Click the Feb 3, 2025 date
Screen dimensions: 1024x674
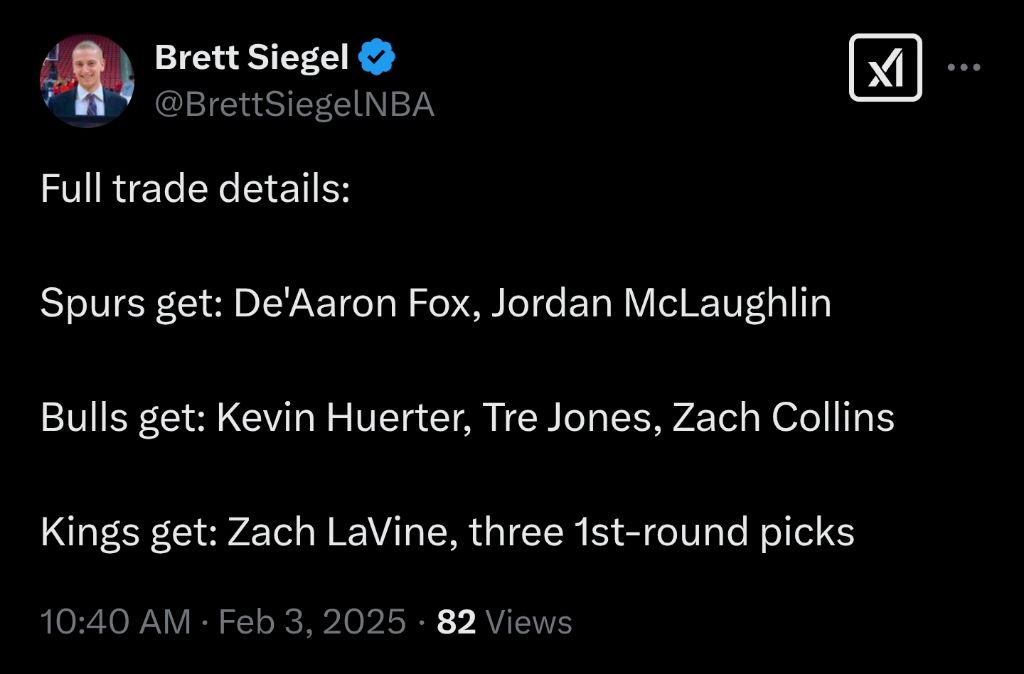(312, 622)
